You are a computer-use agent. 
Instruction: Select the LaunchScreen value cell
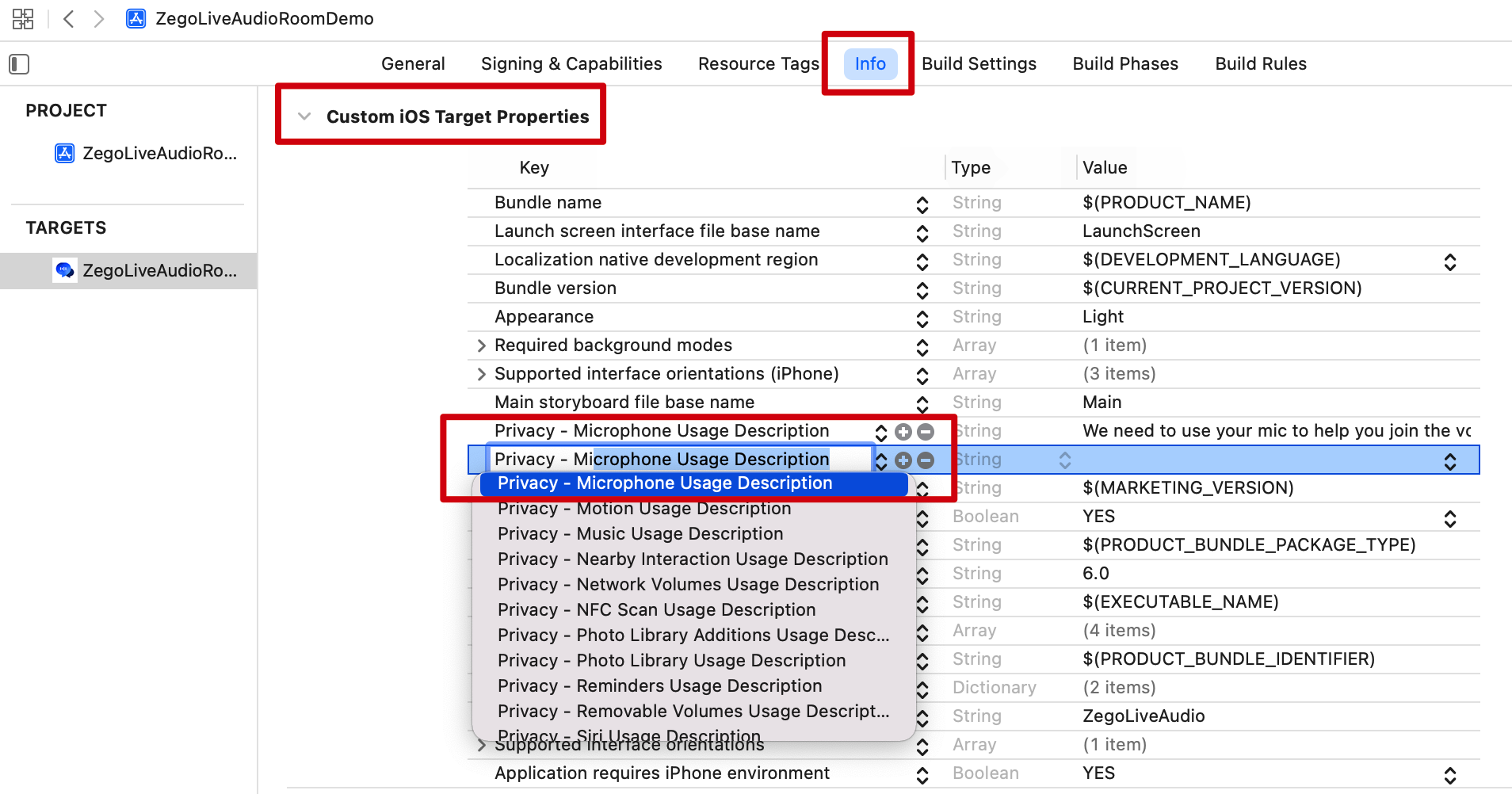tap(1141, 231)
